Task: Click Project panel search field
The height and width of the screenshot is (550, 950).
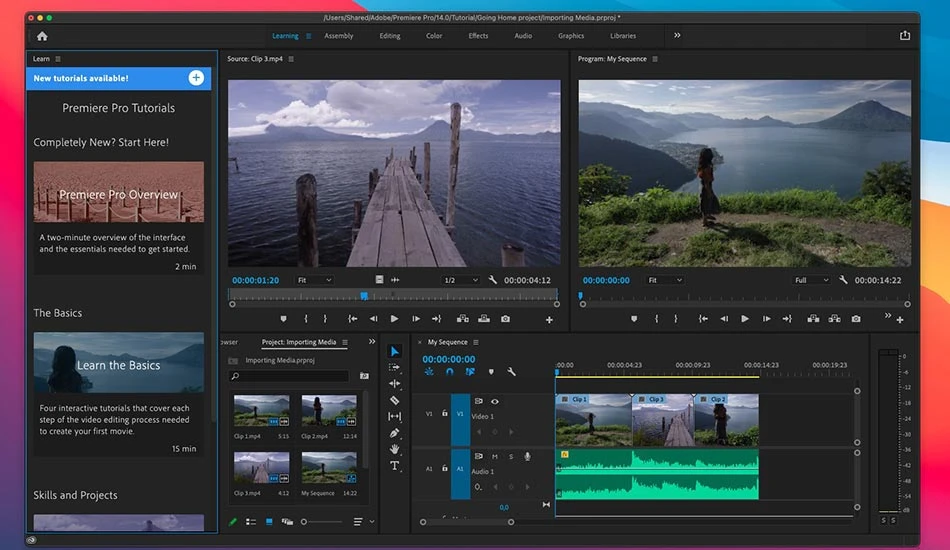Action: click(x=290, y=376)
